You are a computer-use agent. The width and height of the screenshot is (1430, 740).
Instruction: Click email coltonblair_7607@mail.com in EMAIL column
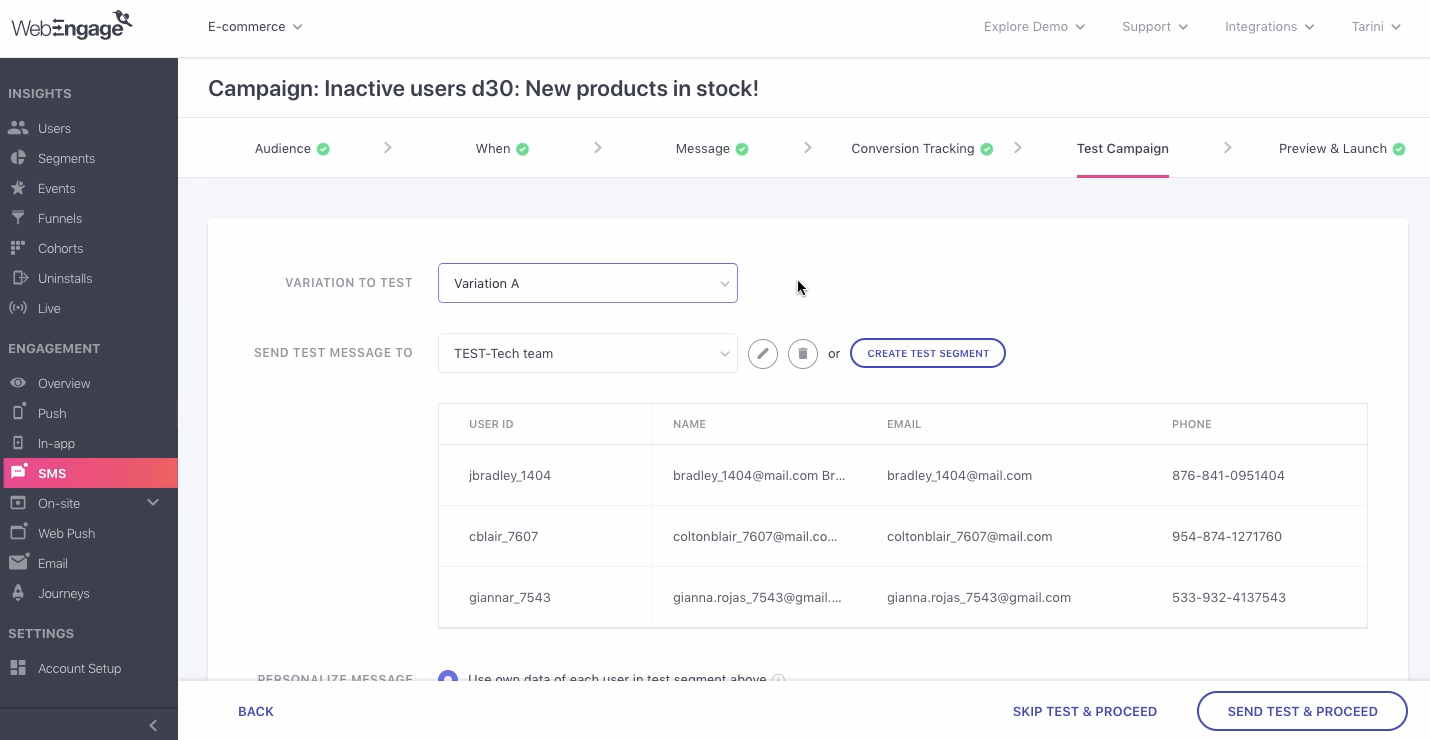(x=969, y=536)
